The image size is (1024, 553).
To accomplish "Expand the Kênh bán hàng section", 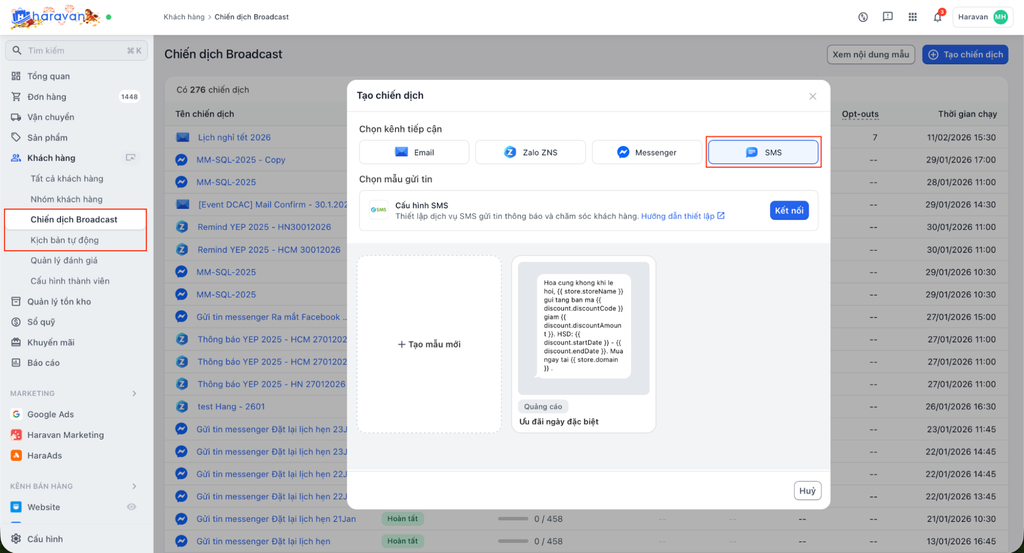I will [134, 487].
